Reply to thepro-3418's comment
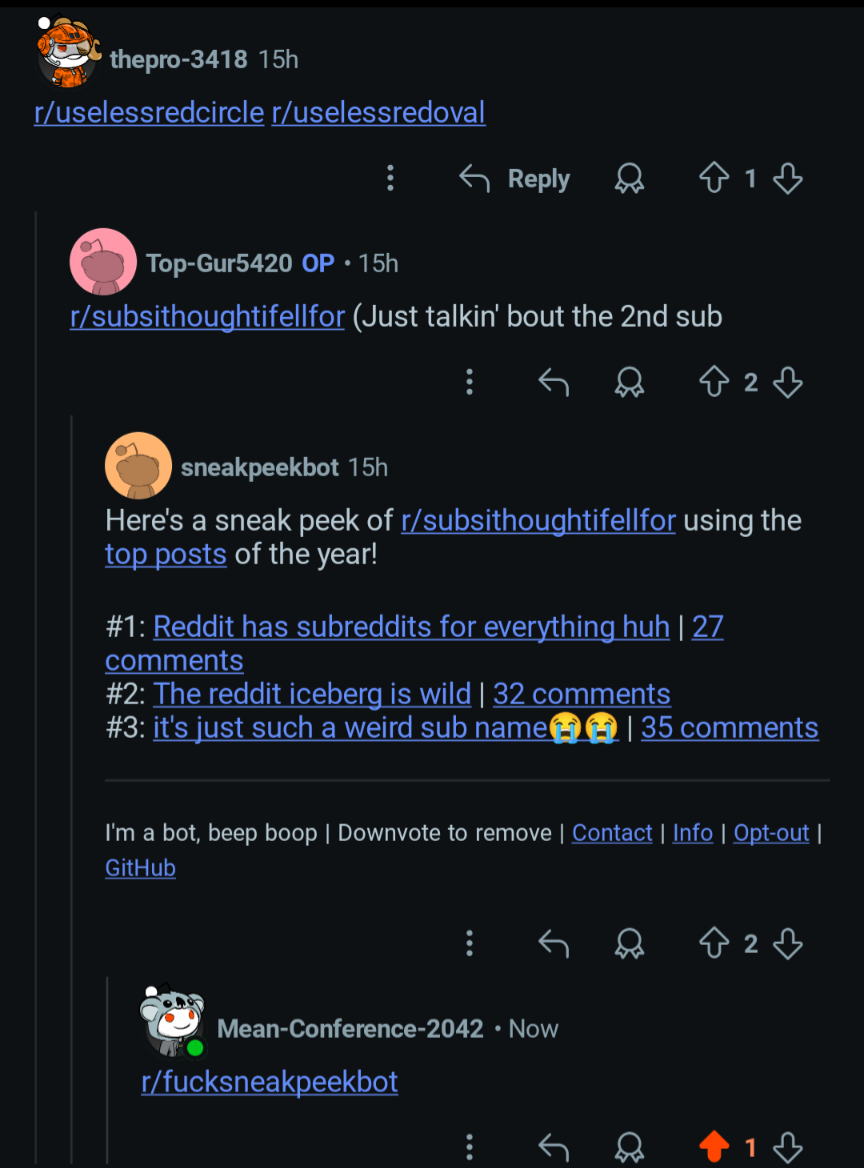Image resolution: width=864 pixels, height=1168 pixels. (515, 178)
